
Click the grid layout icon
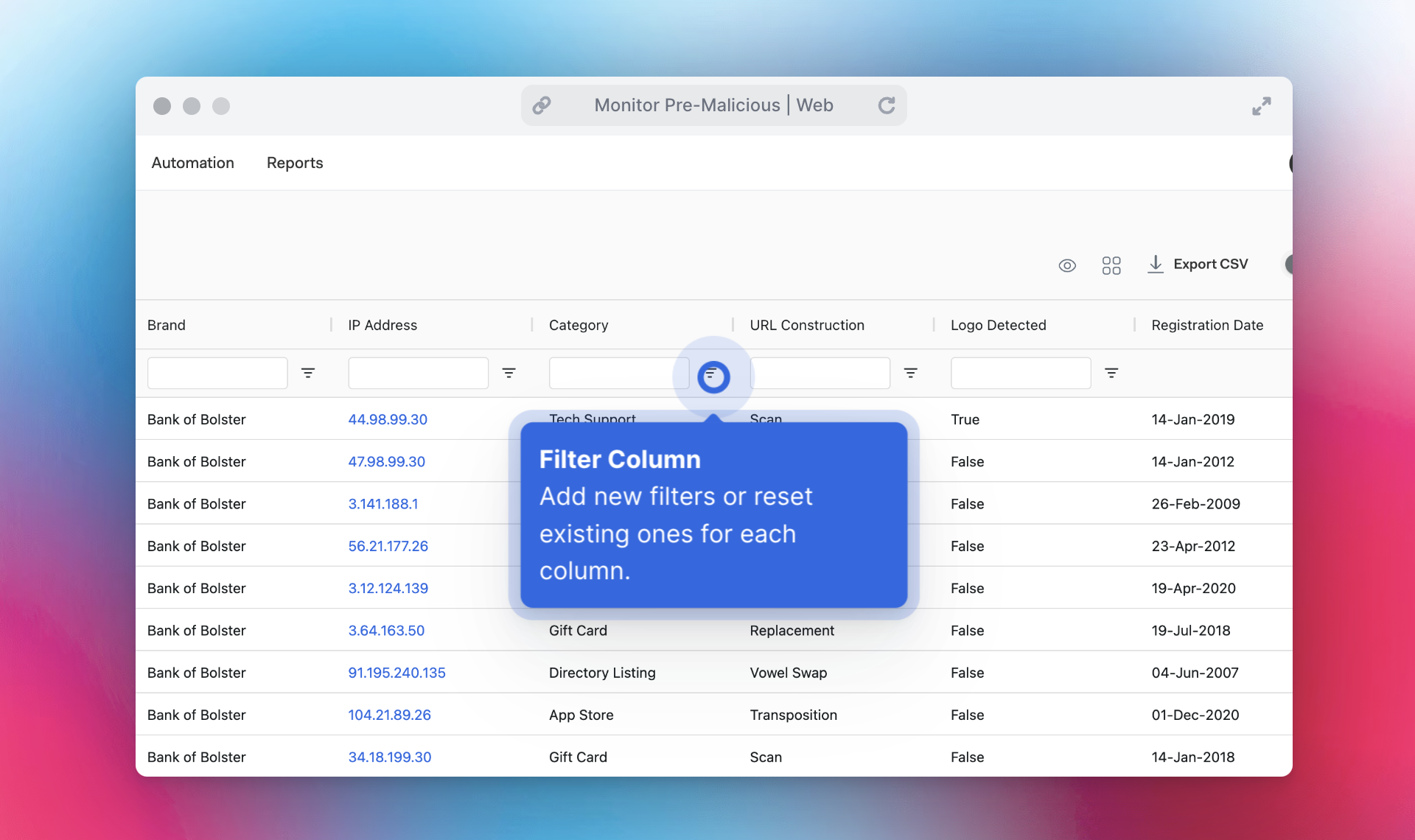click(1111, 264)
